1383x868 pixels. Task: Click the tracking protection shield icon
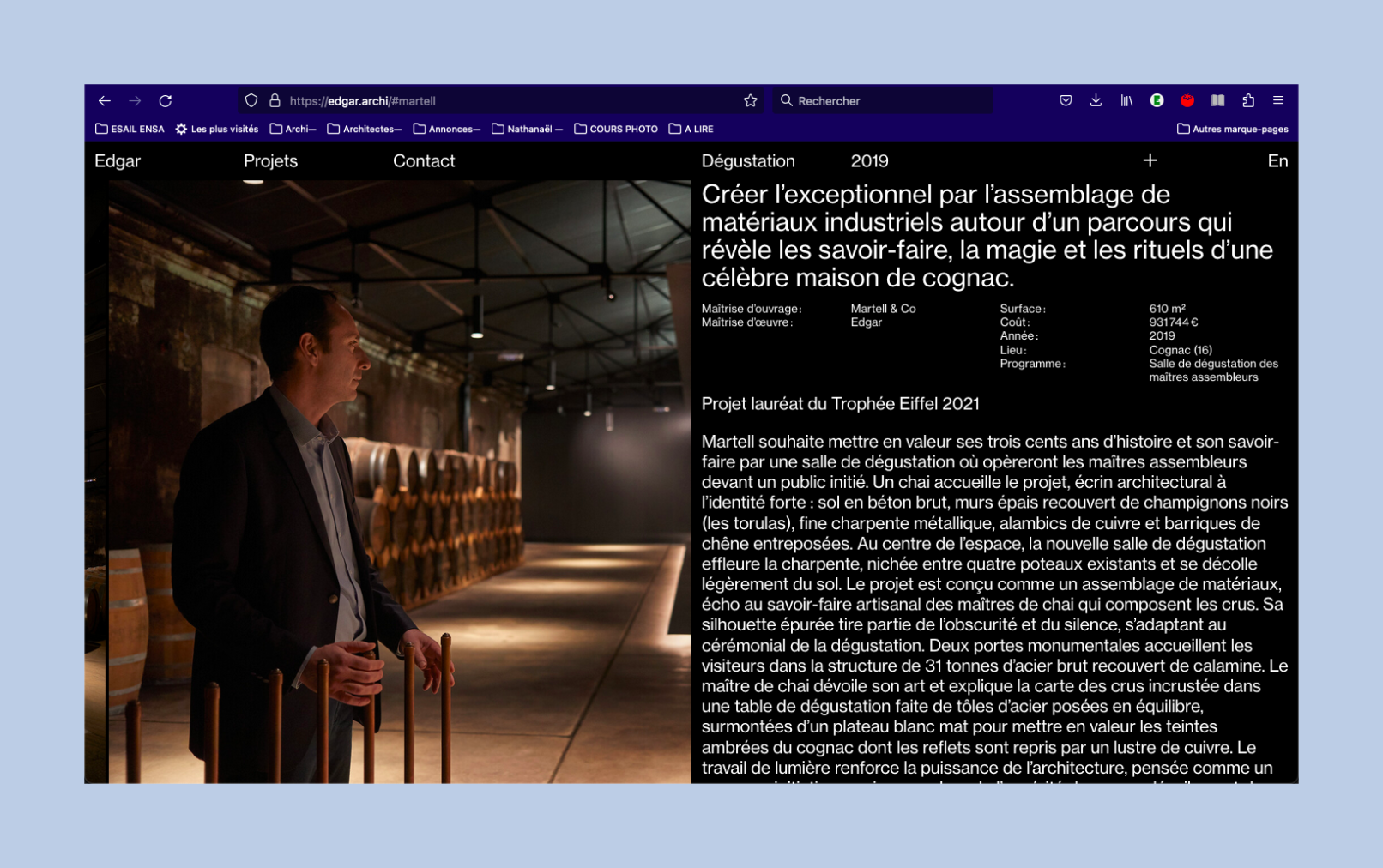251,101
